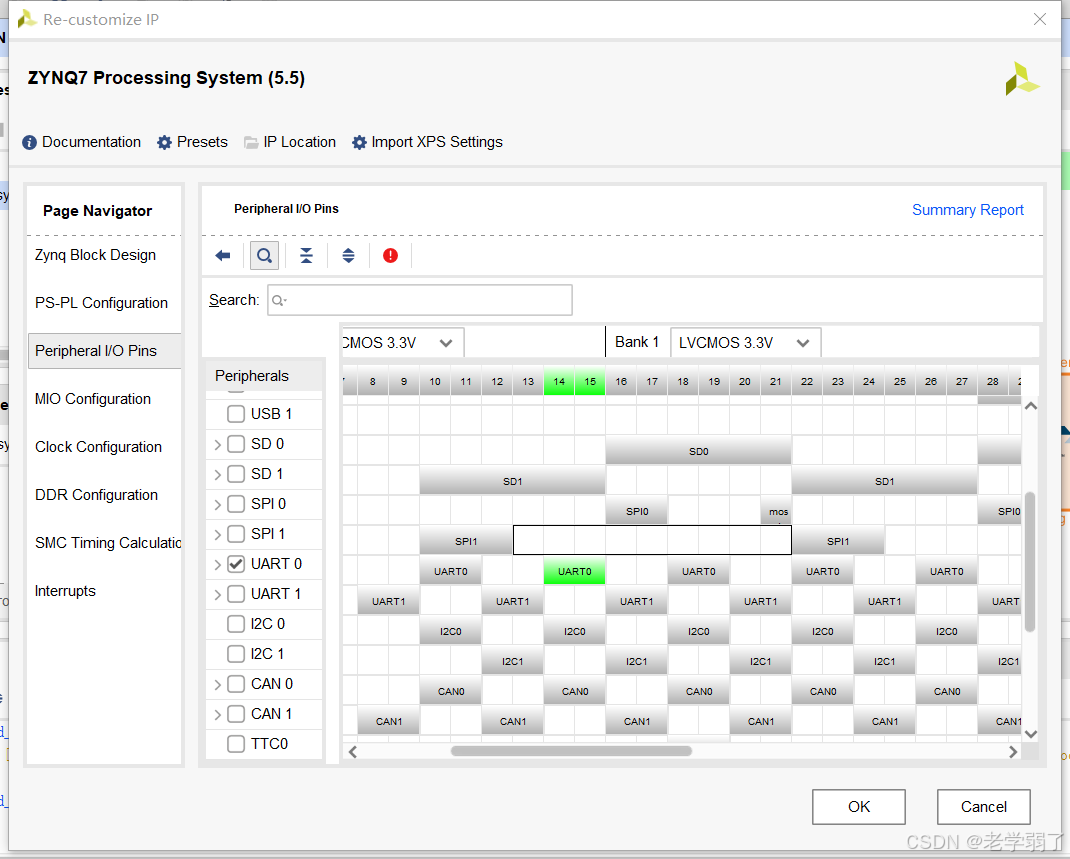Screen dimensions: 1070x859
Task: Select the UART1 block on MIO 8-9
Action: tap(388, 601)
